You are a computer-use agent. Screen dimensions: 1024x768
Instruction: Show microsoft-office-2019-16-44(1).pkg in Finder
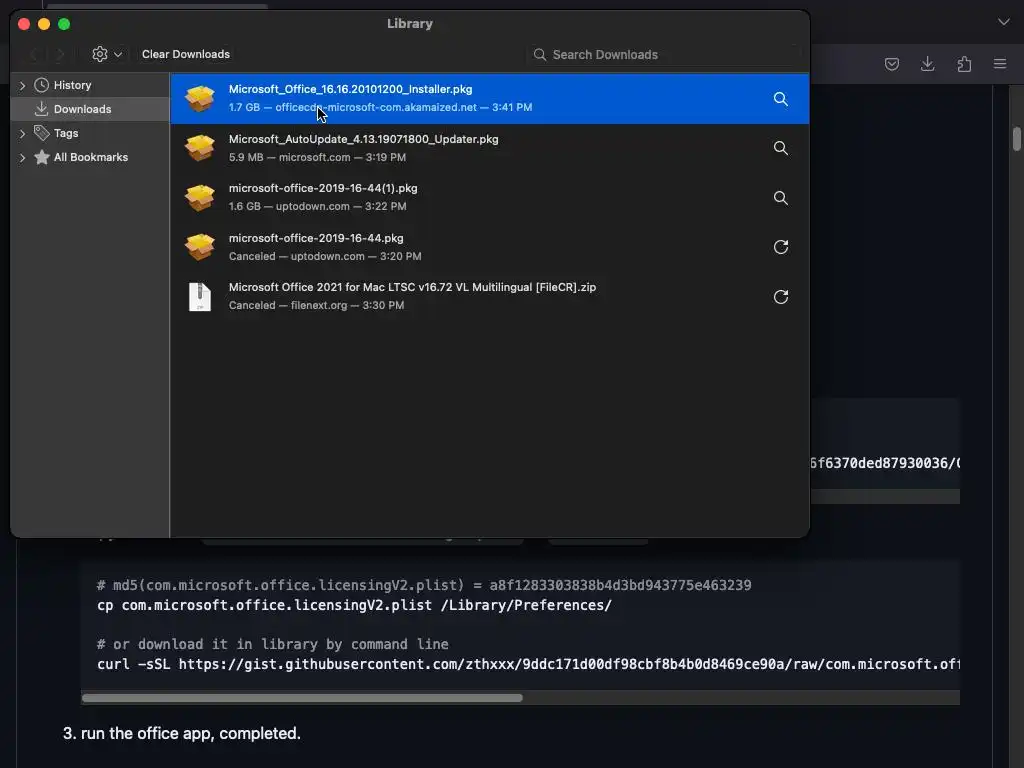(780, 198)
